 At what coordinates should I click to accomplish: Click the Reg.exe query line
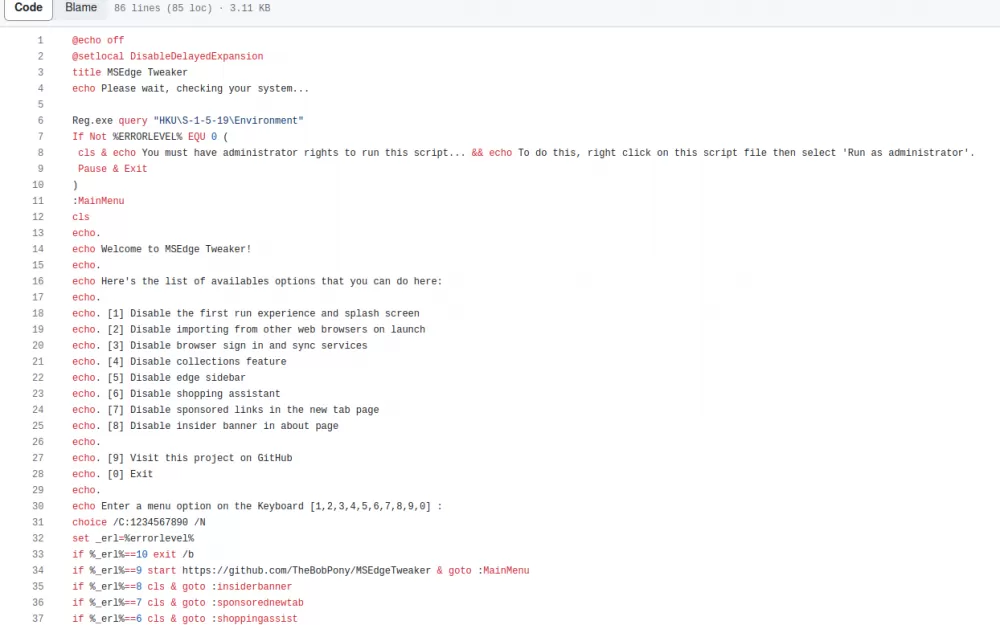[x=188, y=121]
